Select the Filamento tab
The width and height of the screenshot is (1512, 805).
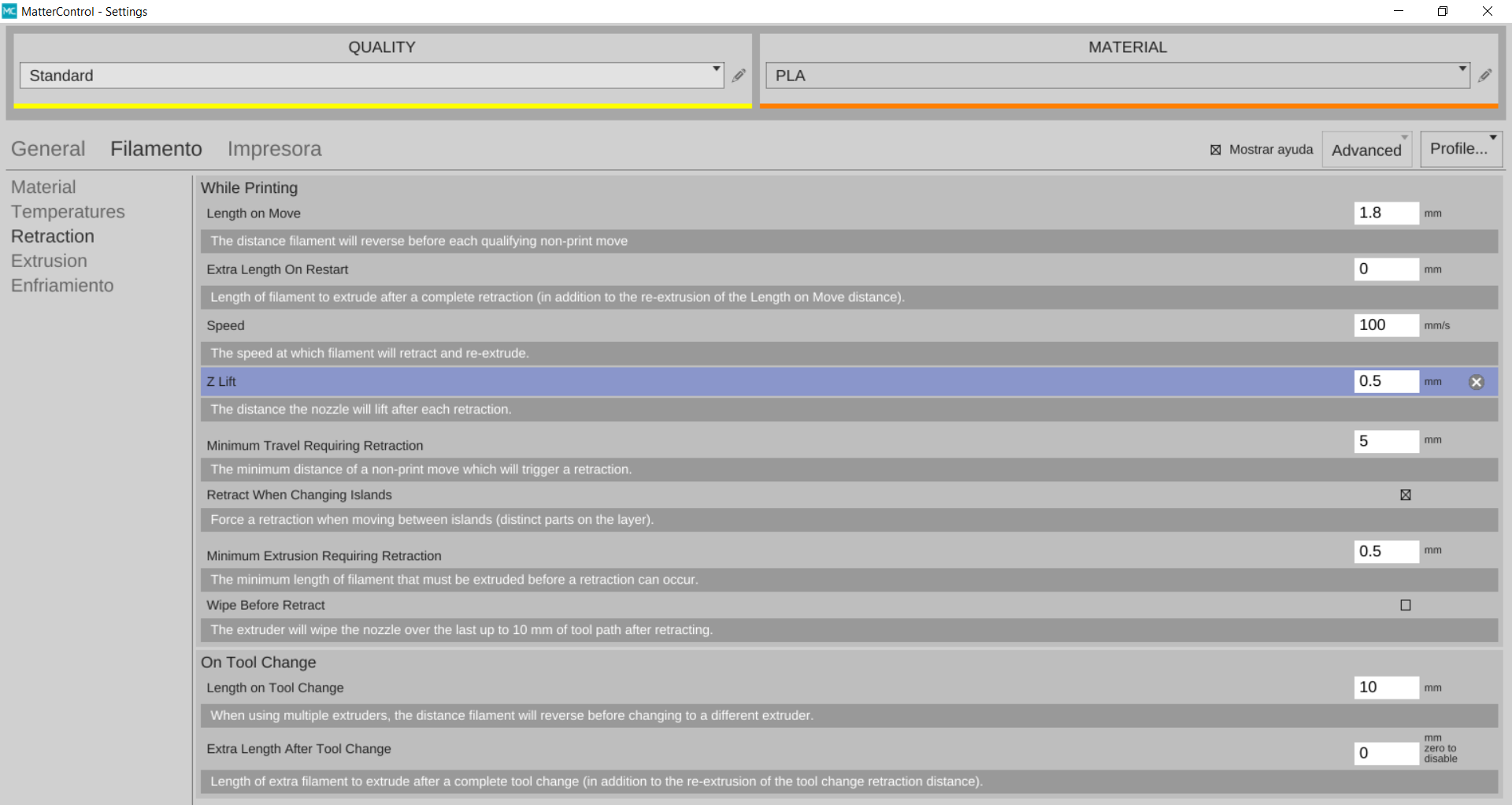[156, 149]
